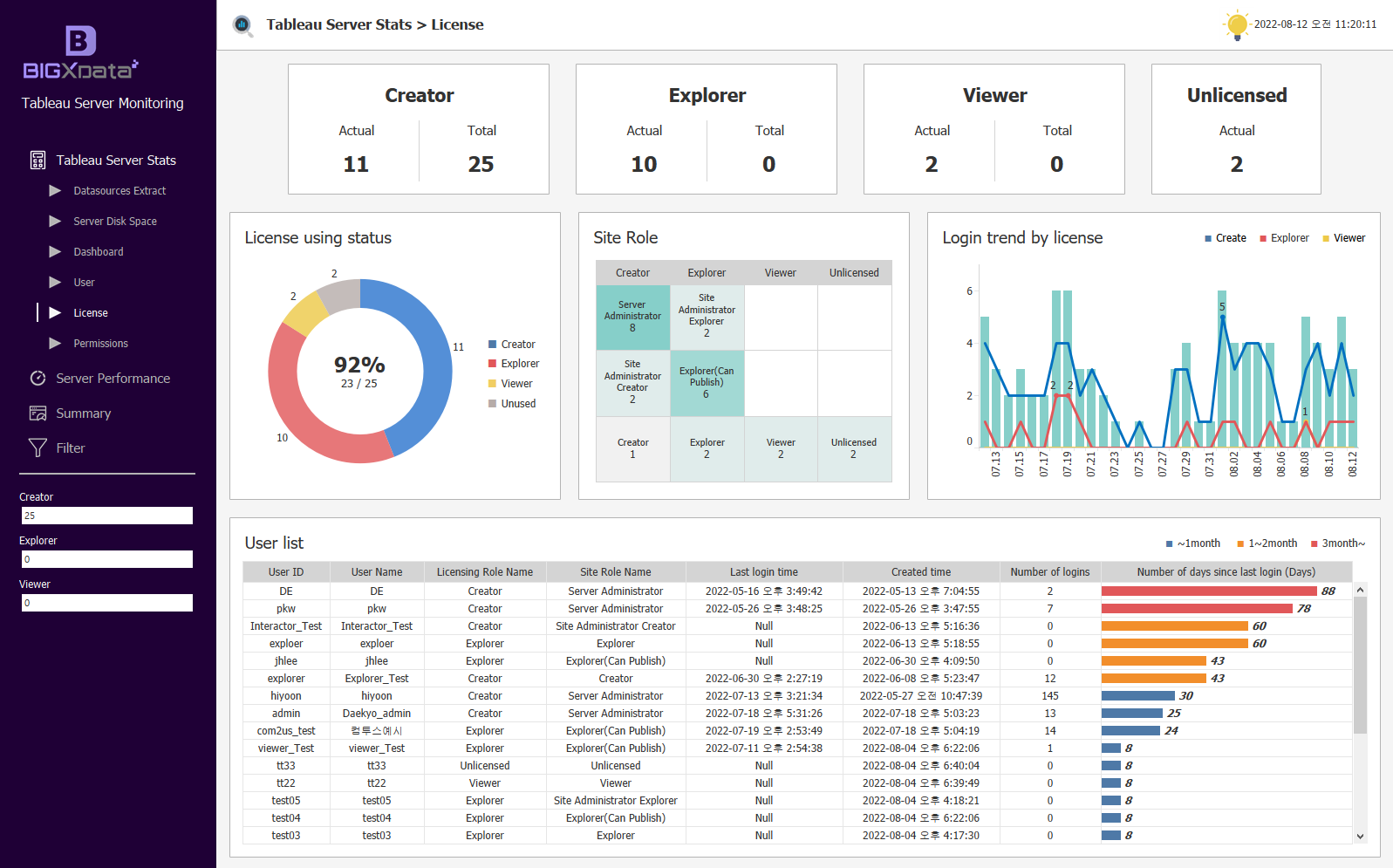Viewport: 1393px width, 868px height.
Task: Click User ID column header
Action: [286, 572]
